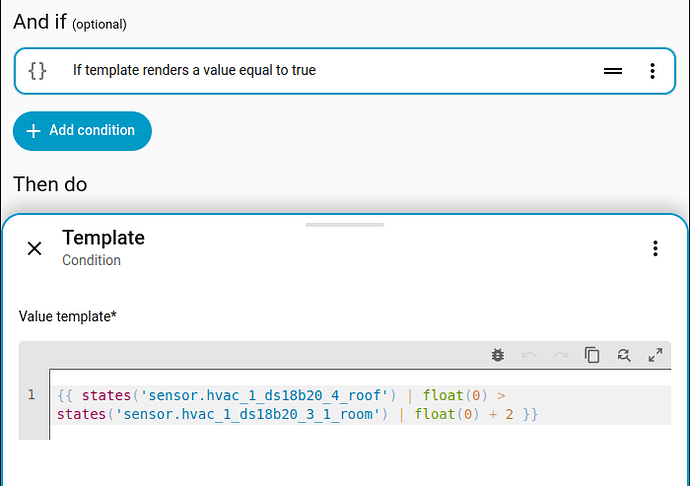
Task: Grab the condition reorder handle
Action: [x=613, y=70]
